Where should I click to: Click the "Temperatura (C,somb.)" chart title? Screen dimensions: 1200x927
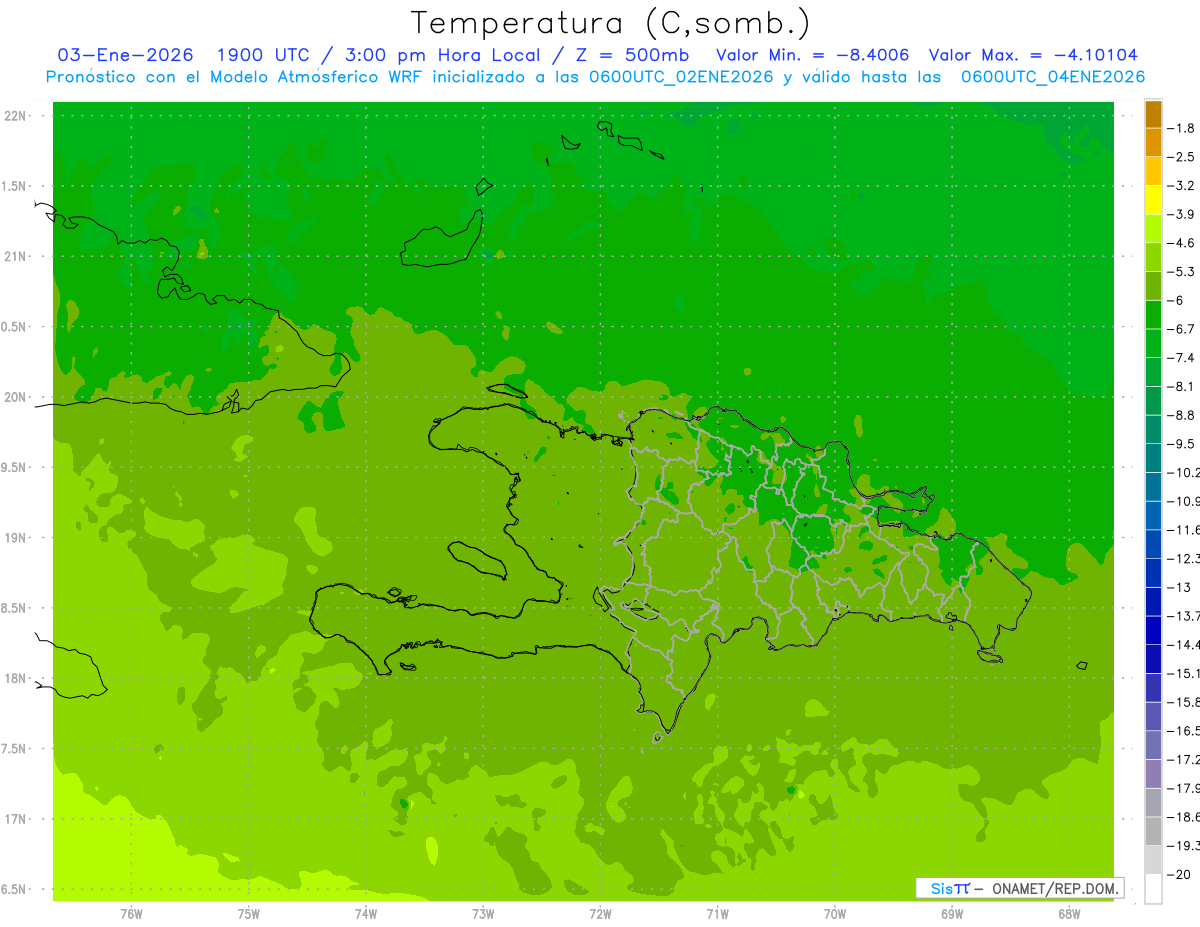(x=610, y=23)
